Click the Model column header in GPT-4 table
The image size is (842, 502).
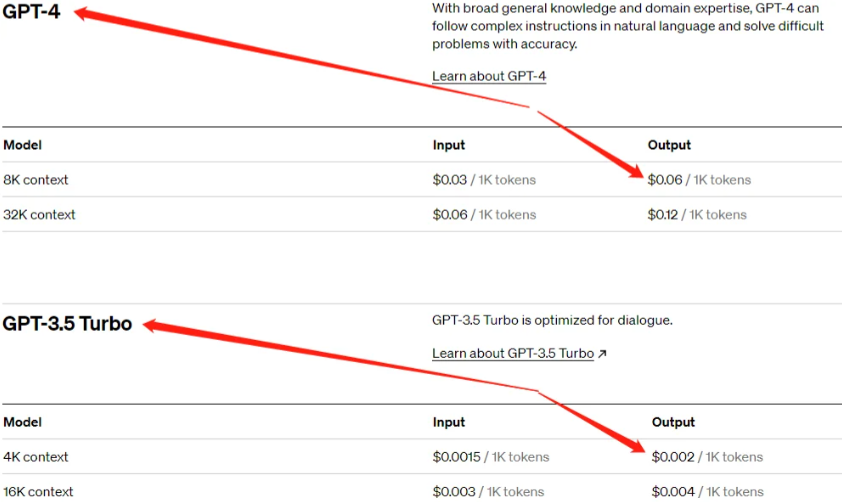[23, 145]
